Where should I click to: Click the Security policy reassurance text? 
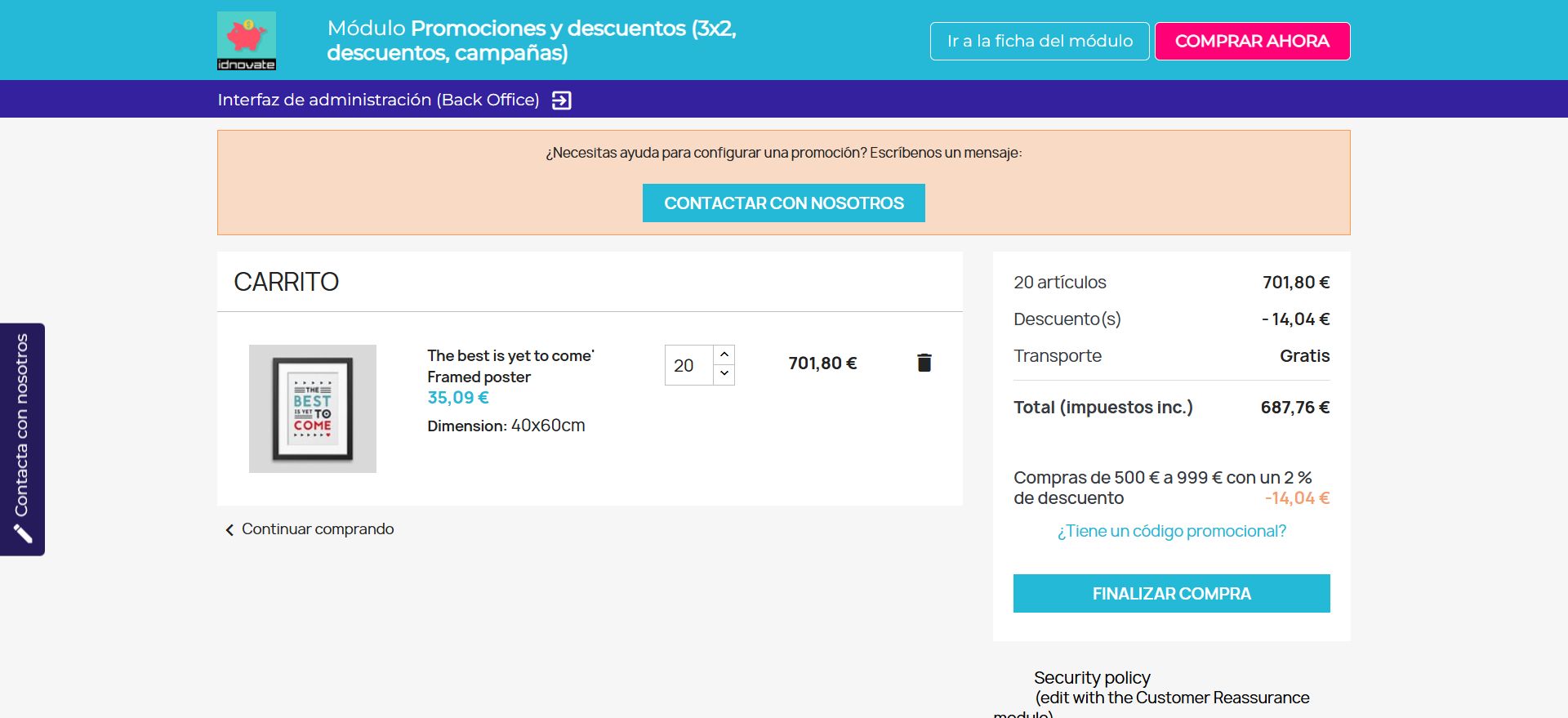pos(1092,678)
